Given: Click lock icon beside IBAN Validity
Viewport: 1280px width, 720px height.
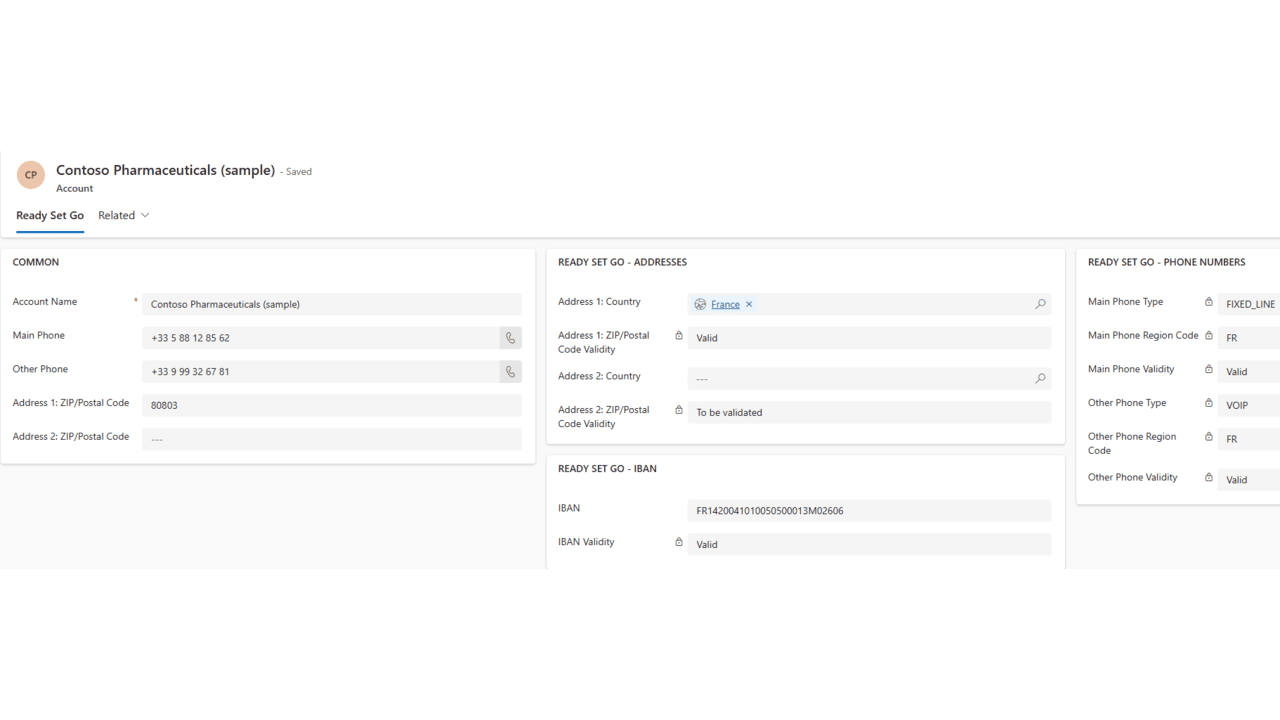Looking at the screenshot, I should (x=679, y=542).
